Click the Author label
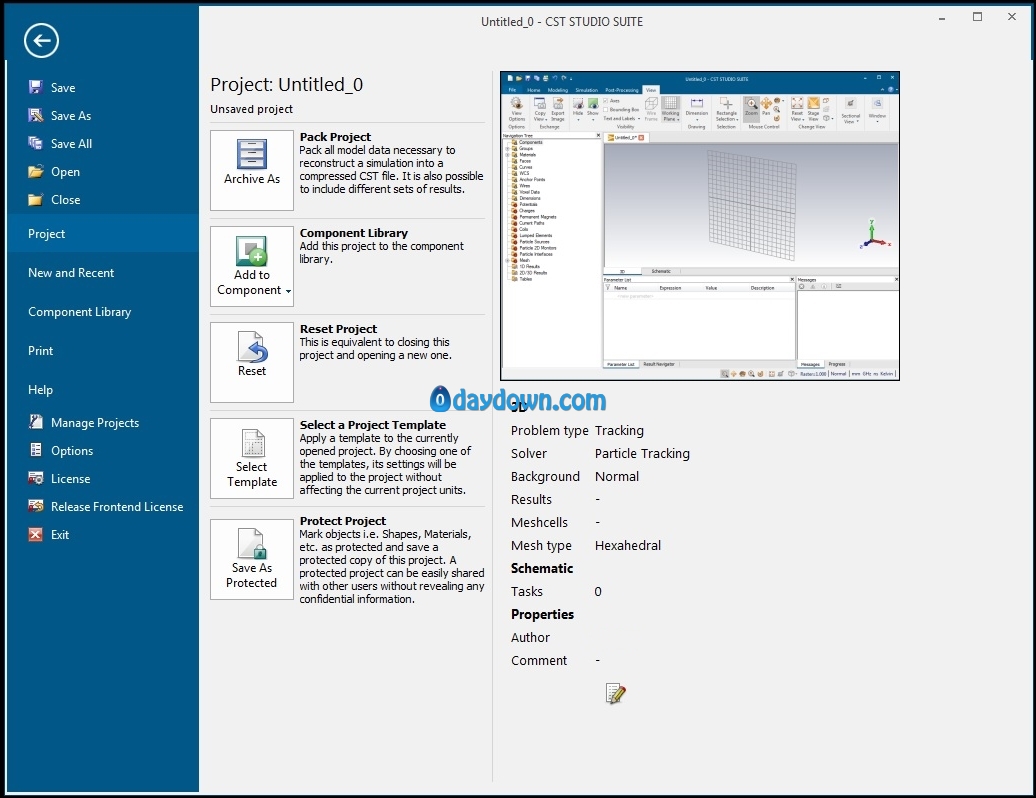 pos(530,637)
